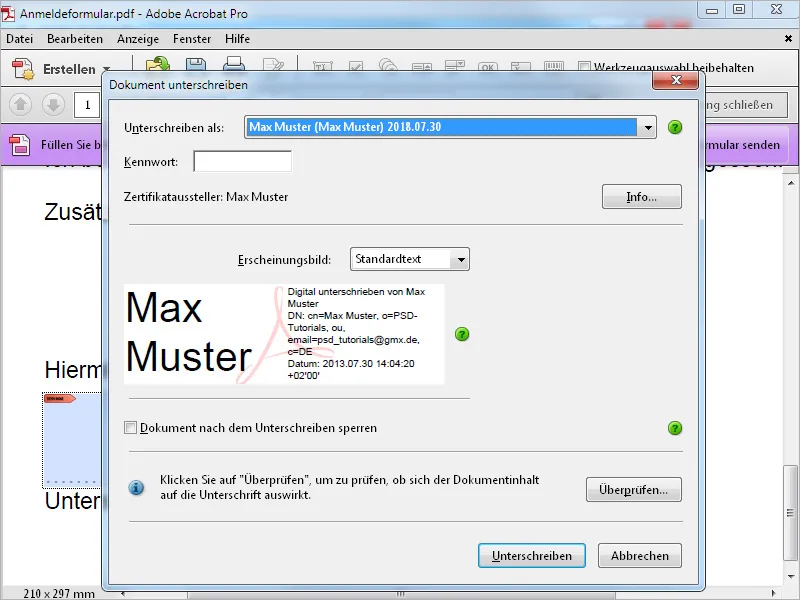Click the edit form pencil icon

(x=273, y=65)
